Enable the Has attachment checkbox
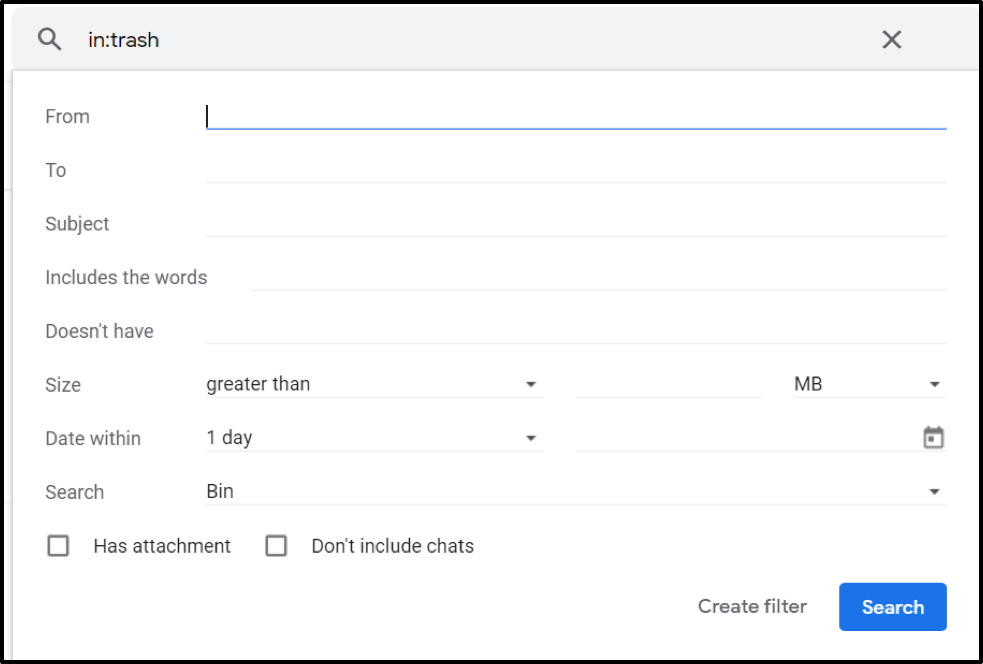 (x=59, y=546)
